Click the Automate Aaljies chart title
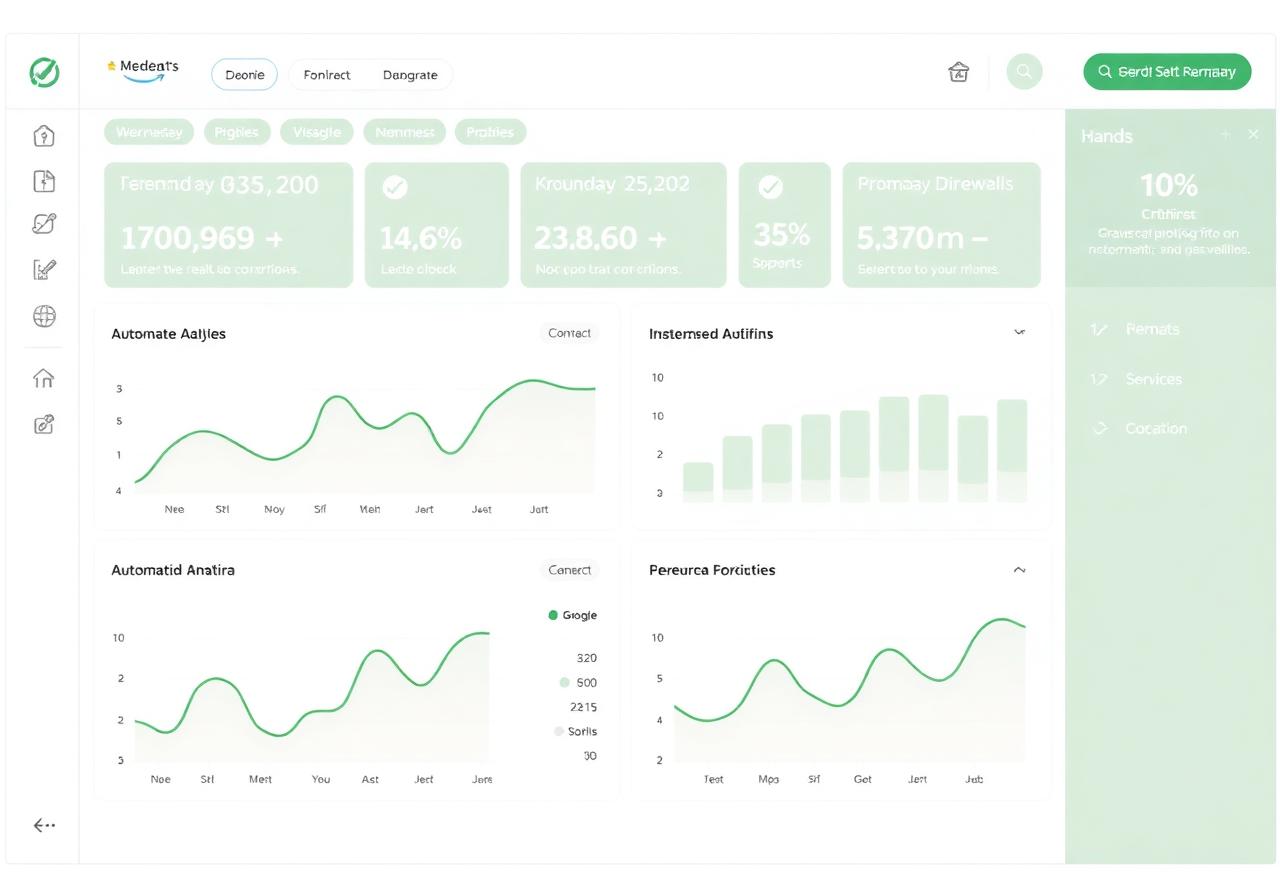1280x896 pixels. coord(168,334)
